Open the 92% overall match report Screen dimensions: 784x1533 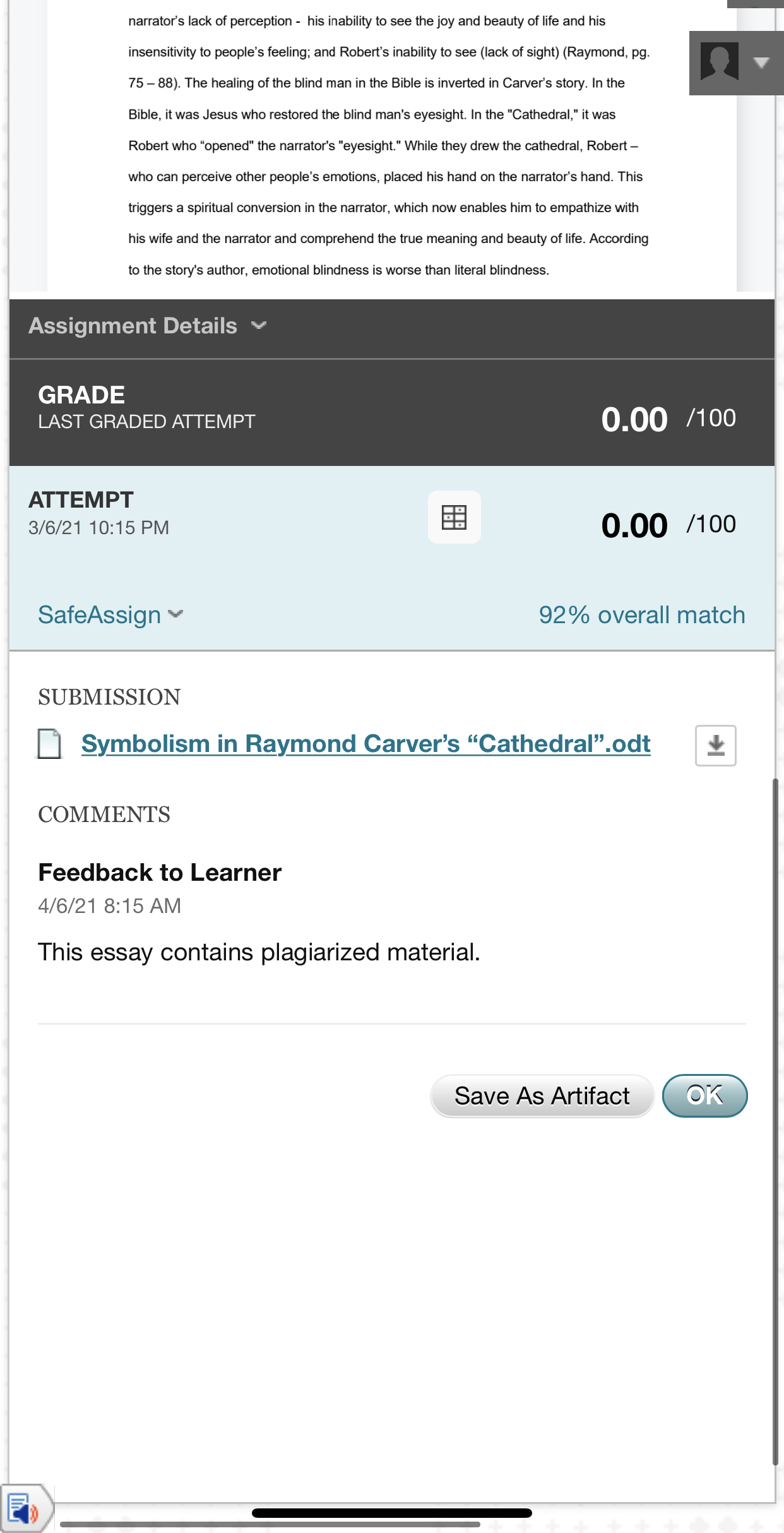pyautogui.click(x=641, y=615)
